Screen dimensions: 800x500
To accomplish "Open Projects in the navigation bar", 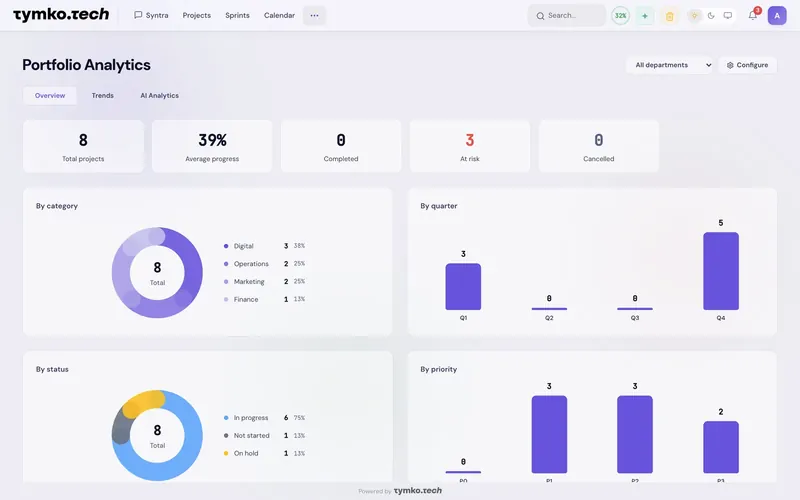I will [196, 15].
